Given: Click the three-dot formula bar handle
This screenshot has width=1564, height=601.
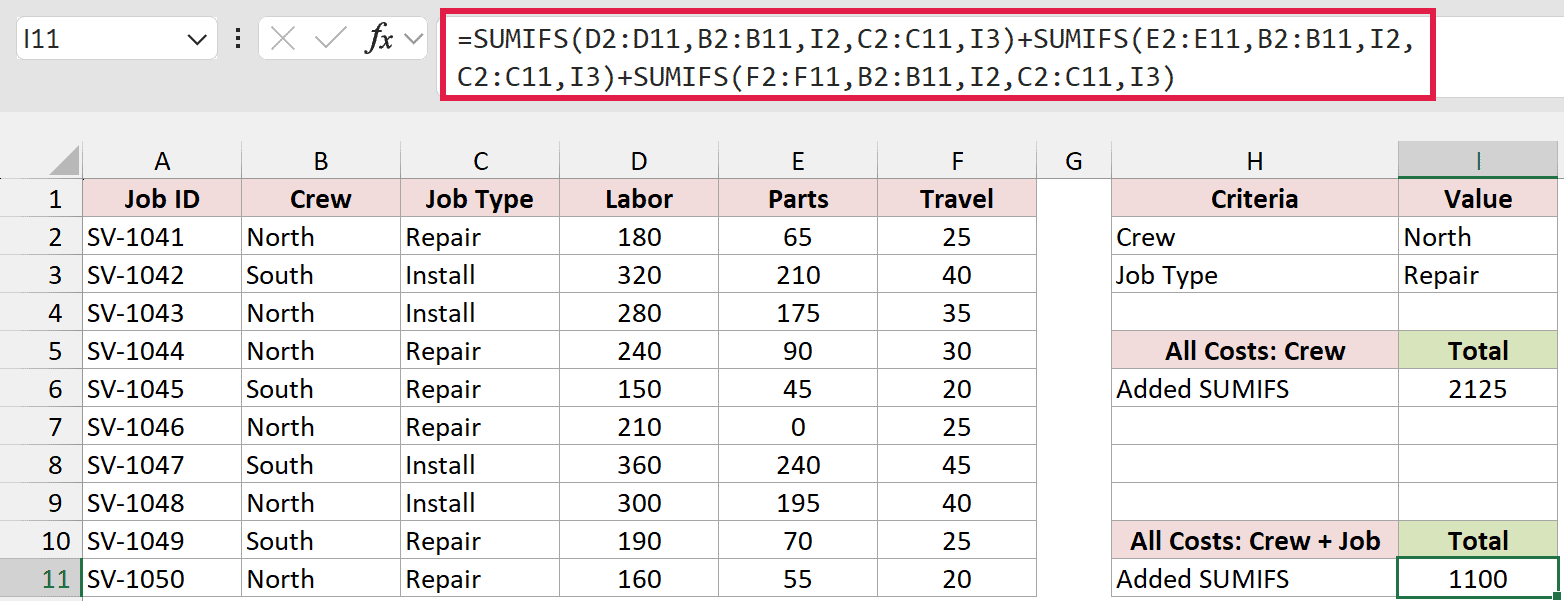Looking at the screenshot, I should (238, 39).
